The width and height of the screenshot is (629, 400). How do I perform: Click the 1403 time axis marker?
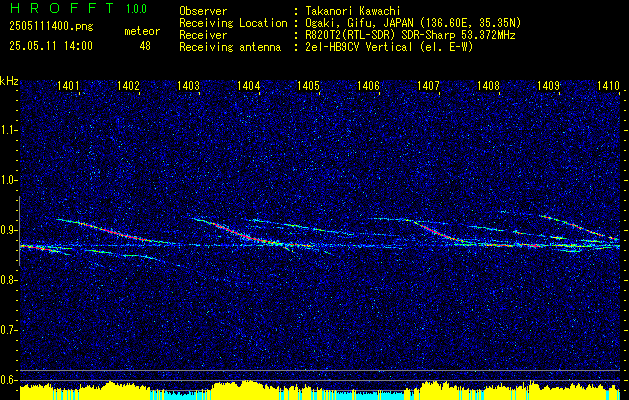pos(189,85)
